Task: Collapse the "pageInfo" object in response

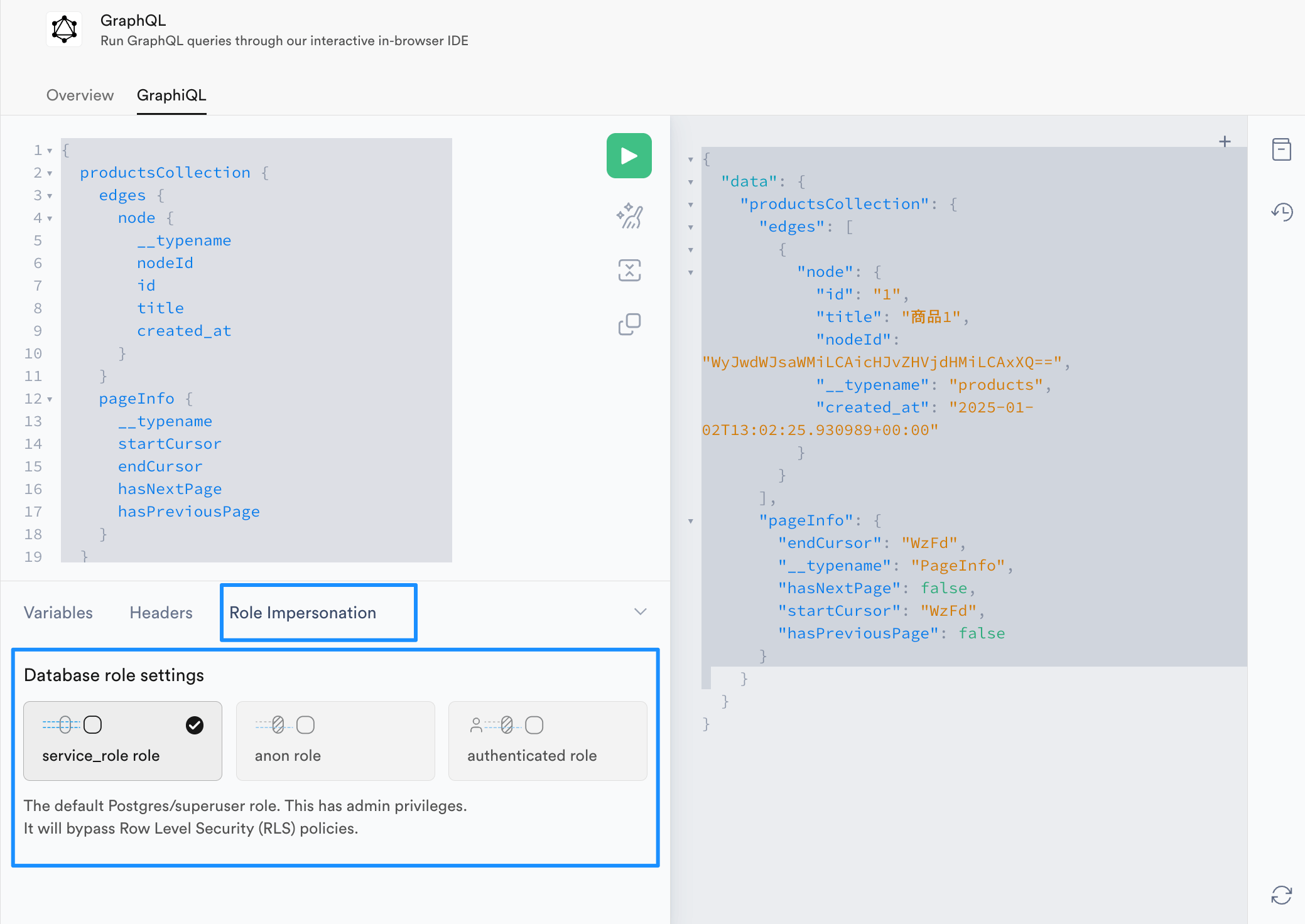Action: tap(691, 521)
